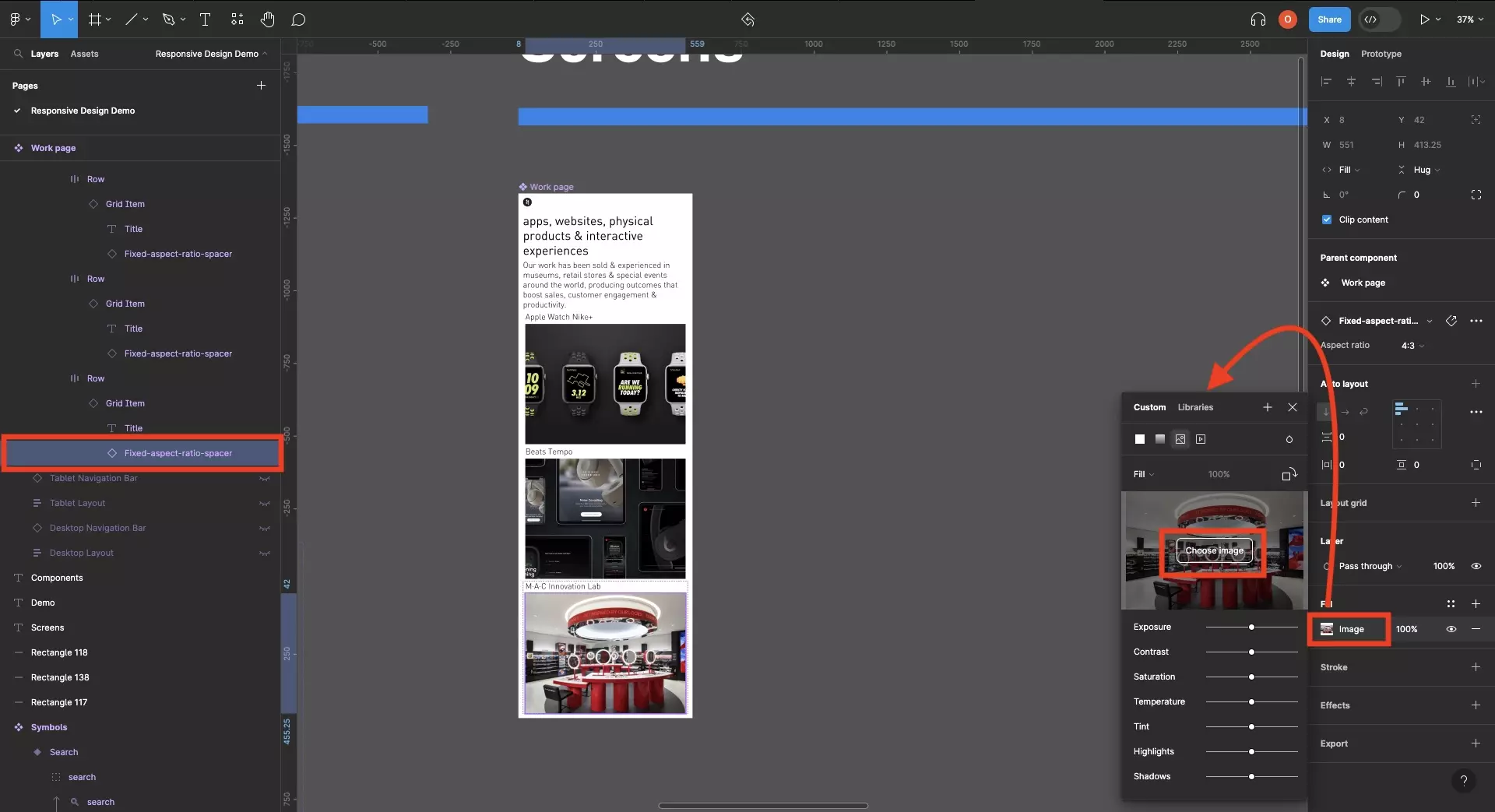
Task: Align vertical centers
Action: coord(1426,81)
